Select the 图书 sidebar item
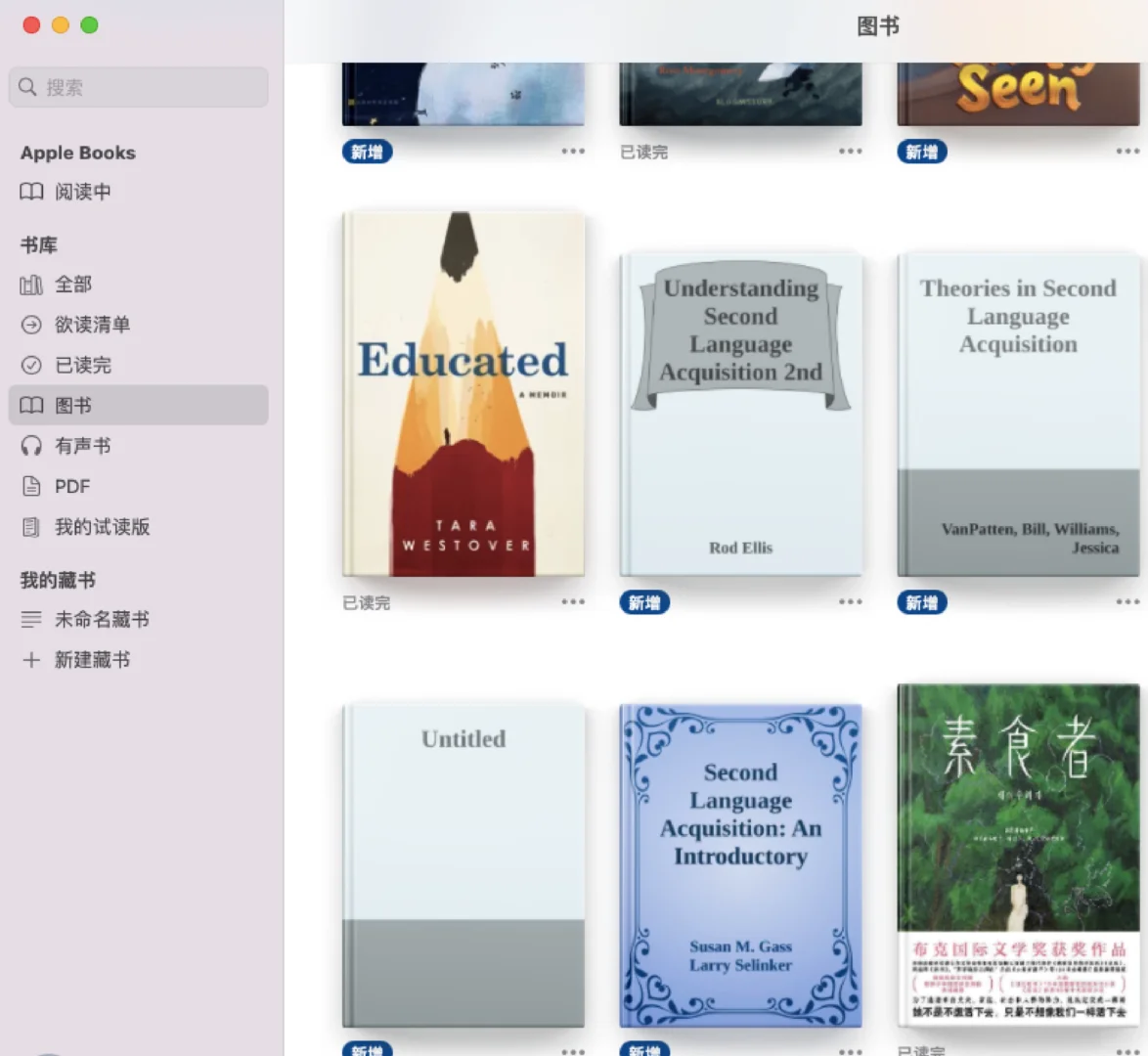 pos(139,405)
